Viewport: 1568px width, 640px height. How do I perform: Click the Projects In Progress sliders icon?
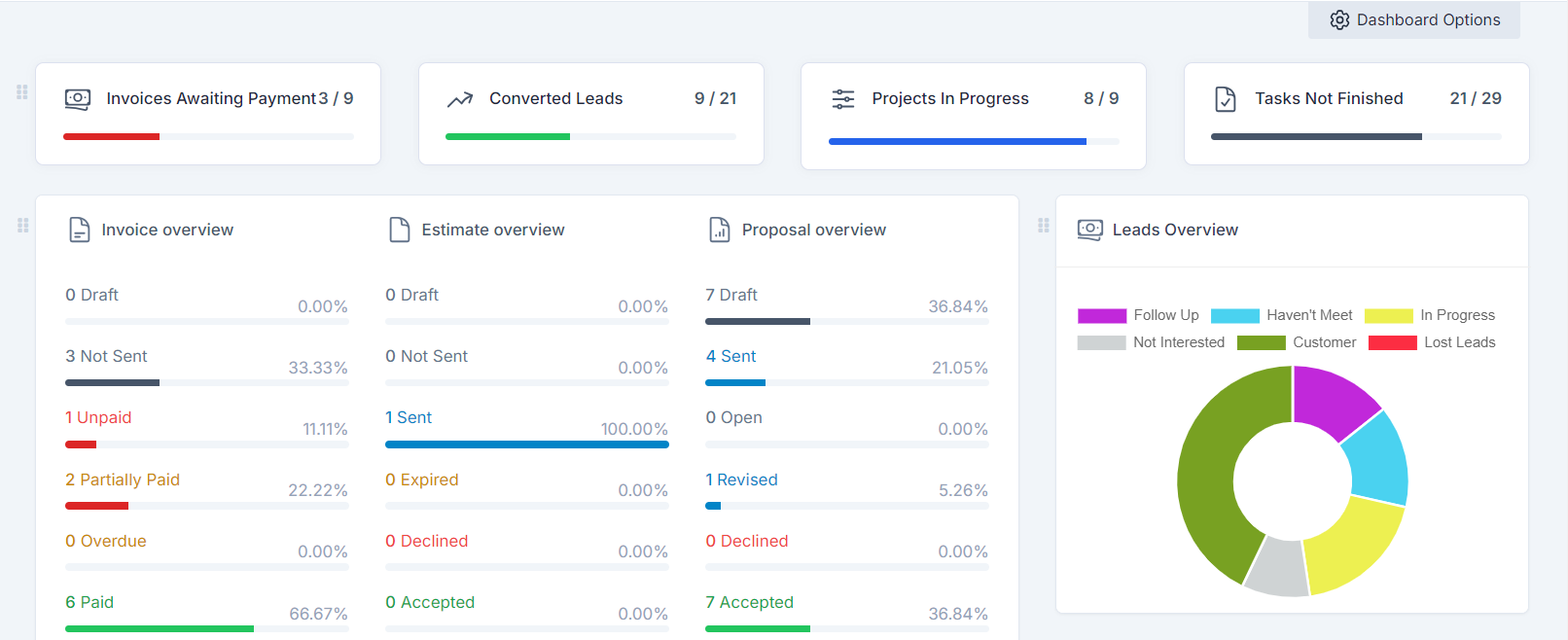[x=843, y=99]
